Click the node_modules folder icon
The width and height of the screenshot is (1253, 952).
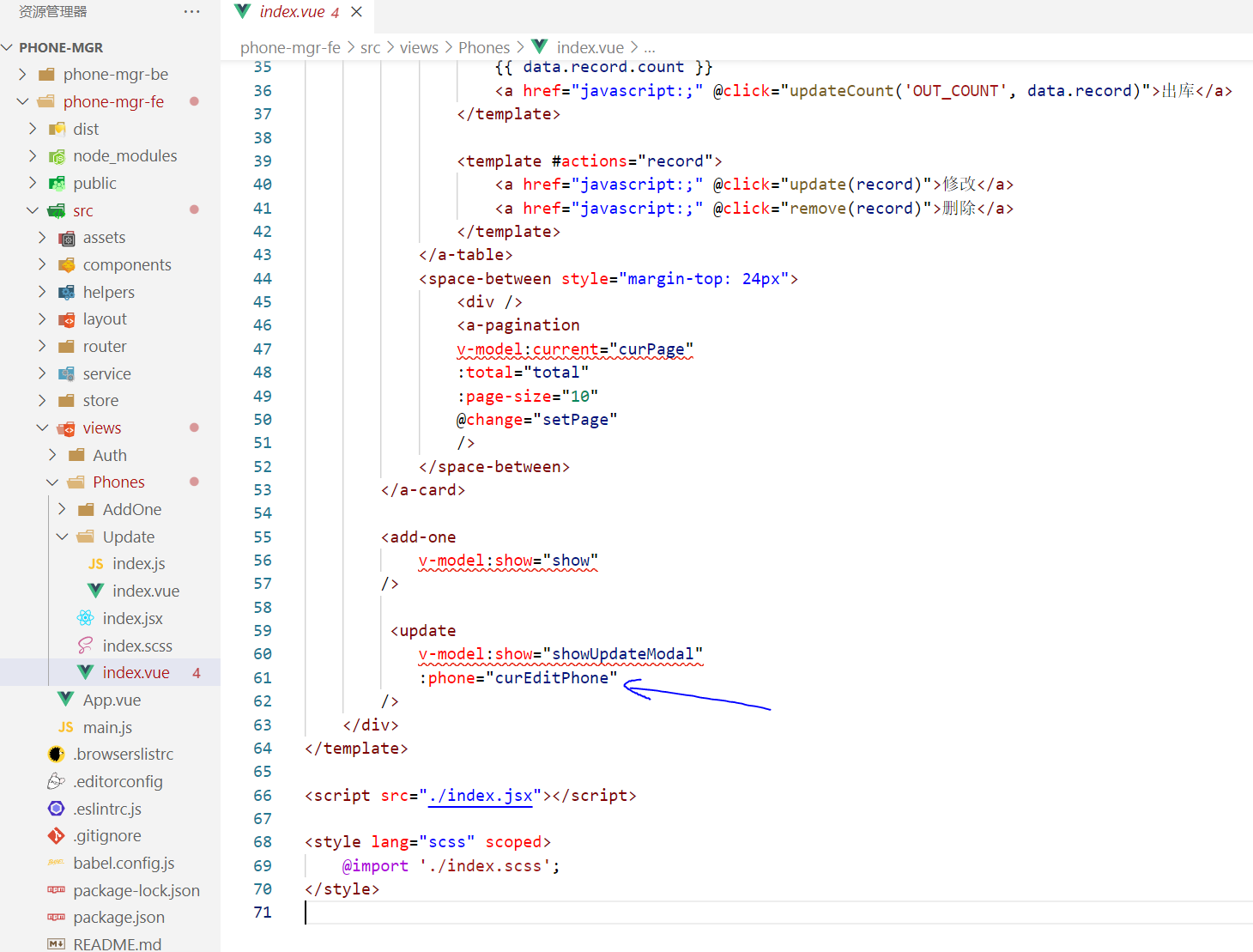click(58, 156)
